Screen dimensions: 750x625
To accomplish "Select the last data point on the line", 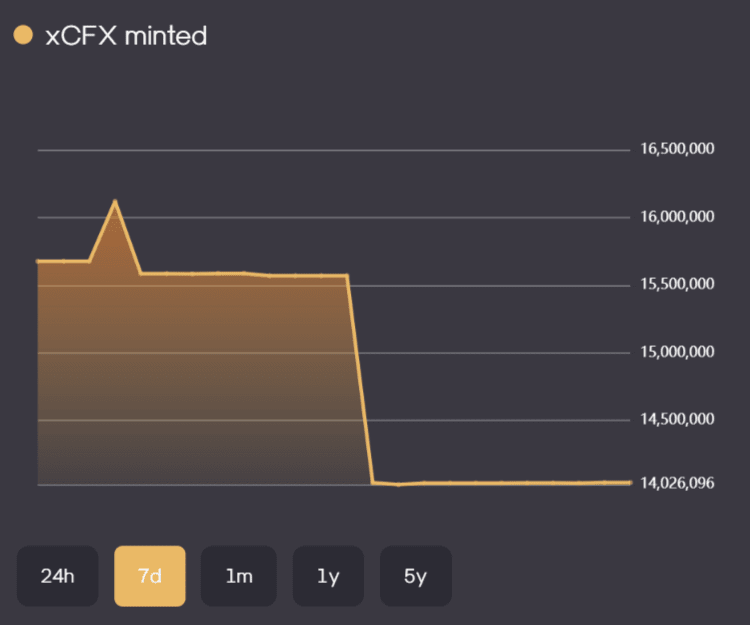I will 630,482.
